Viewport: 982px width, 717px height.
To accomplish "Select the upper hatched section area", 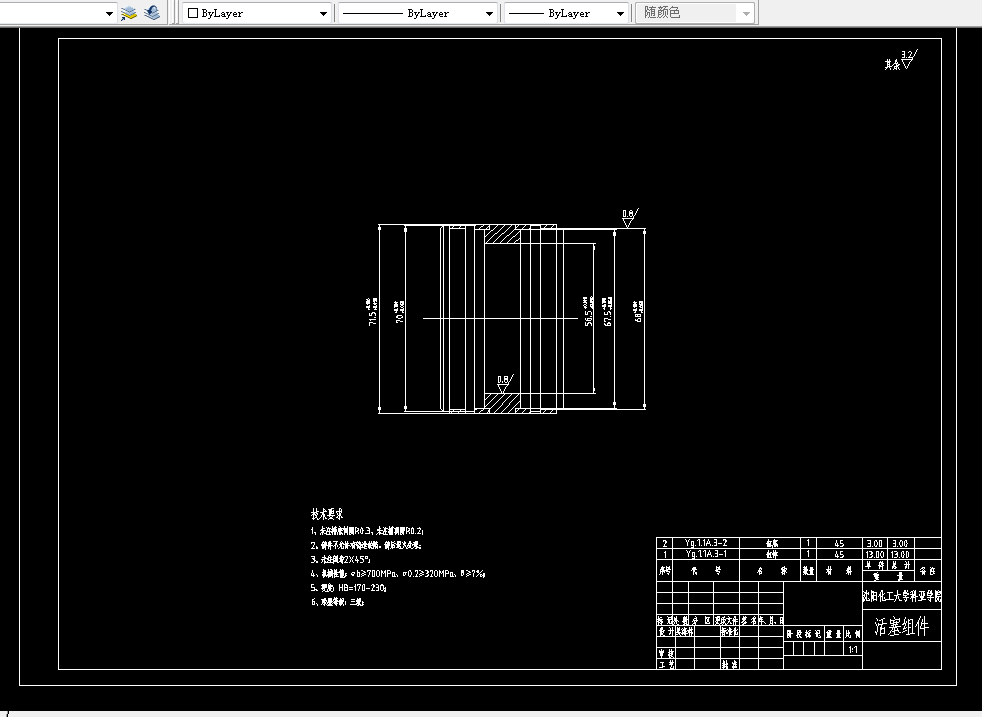I will (x=502, y=234).
